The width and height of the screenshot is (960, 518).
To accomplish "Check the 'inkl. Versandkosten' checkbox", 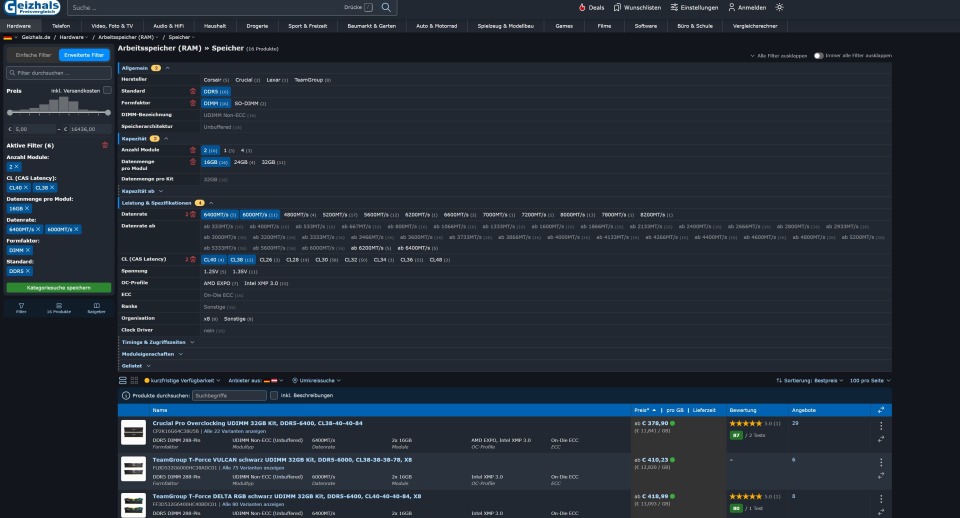I will pos(107,90).
